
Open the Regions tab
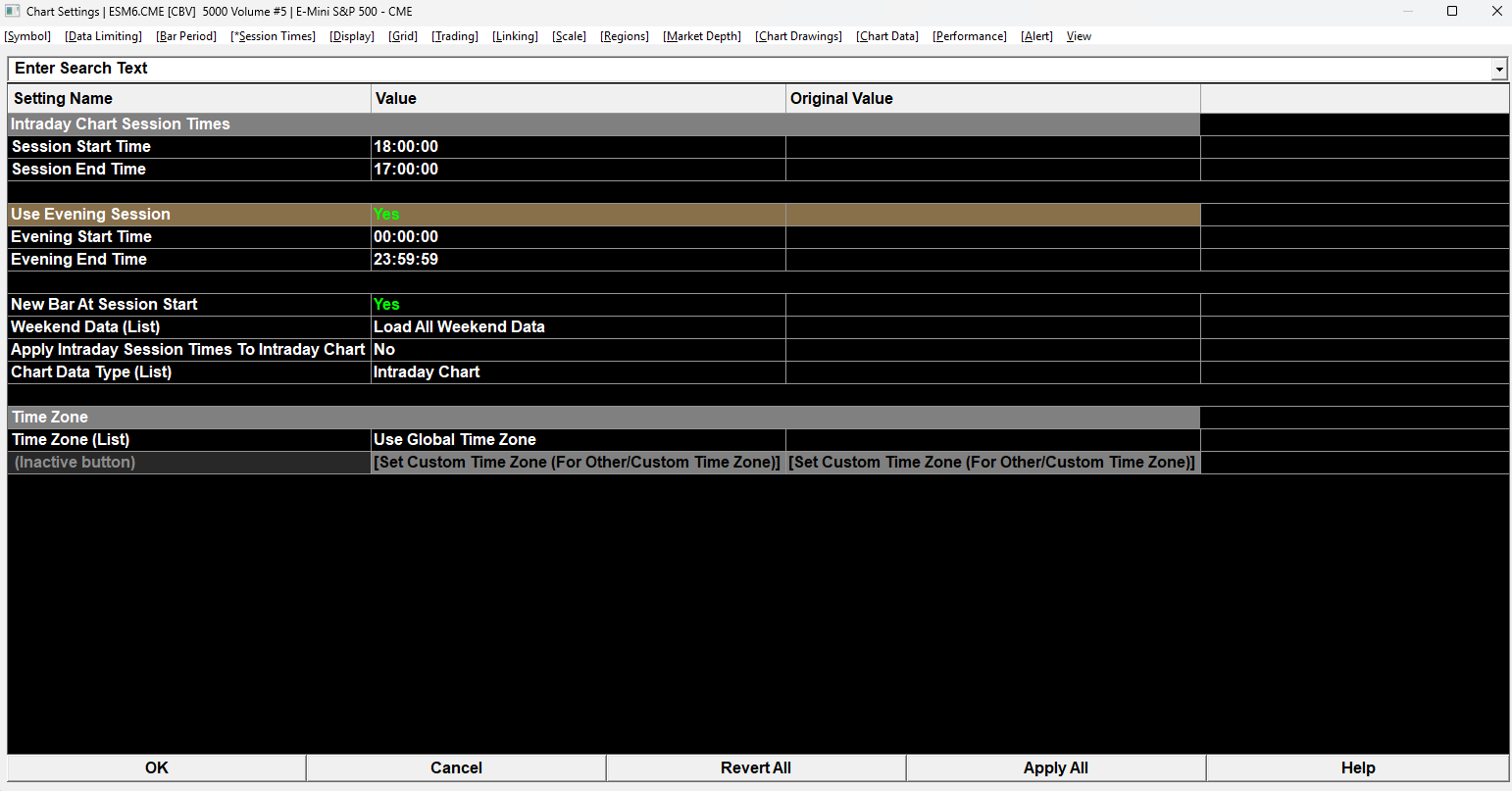point(625,36)
